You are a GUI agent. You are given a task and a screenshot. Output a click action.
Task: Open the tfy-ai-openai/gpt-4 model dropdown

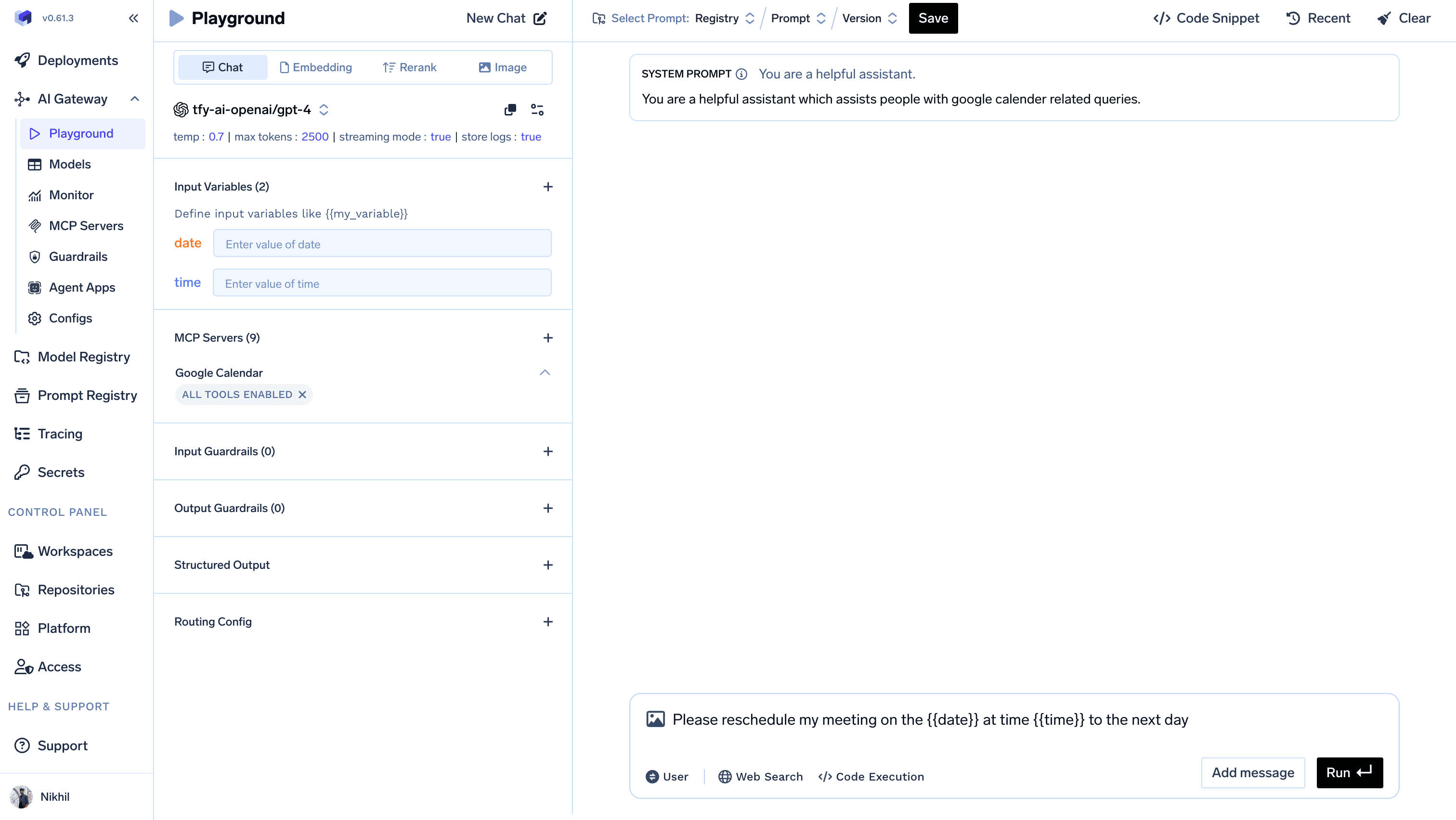pyautogui.click(x=252, y=110)
